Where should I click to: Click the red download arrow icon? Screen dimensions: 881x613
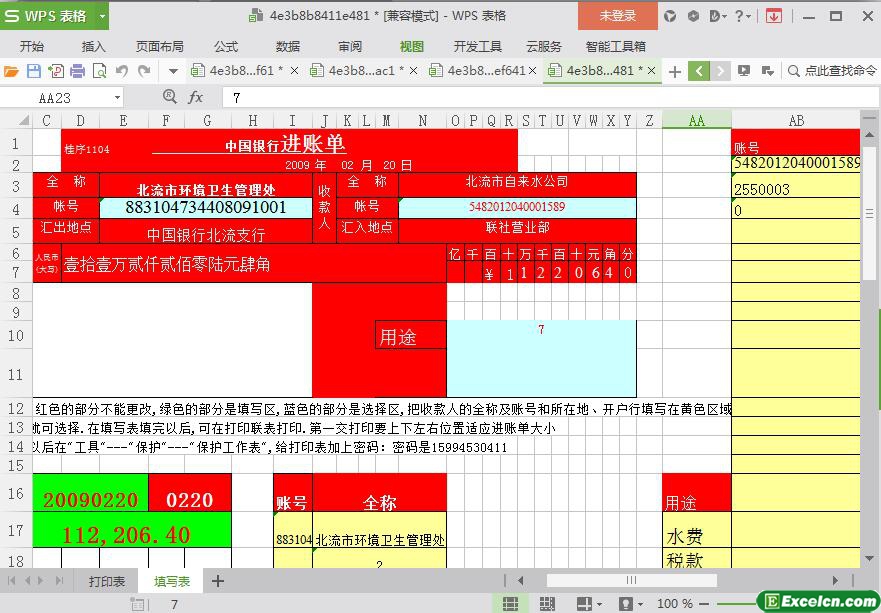[774, 16]
